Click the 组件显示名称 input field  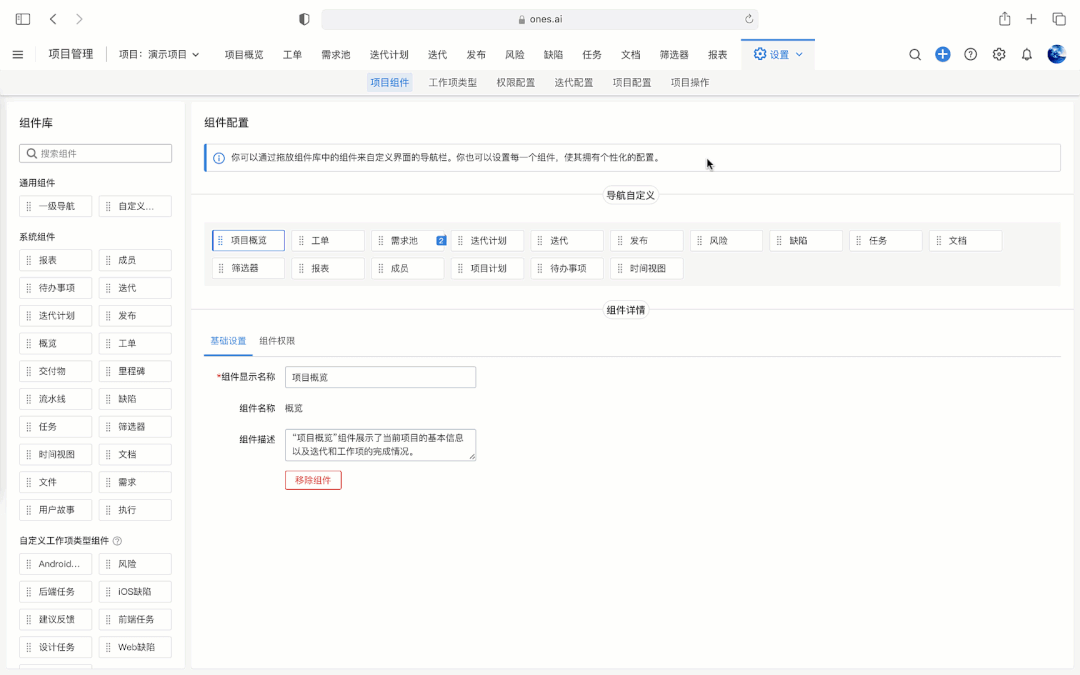click(x=380, y=377)
